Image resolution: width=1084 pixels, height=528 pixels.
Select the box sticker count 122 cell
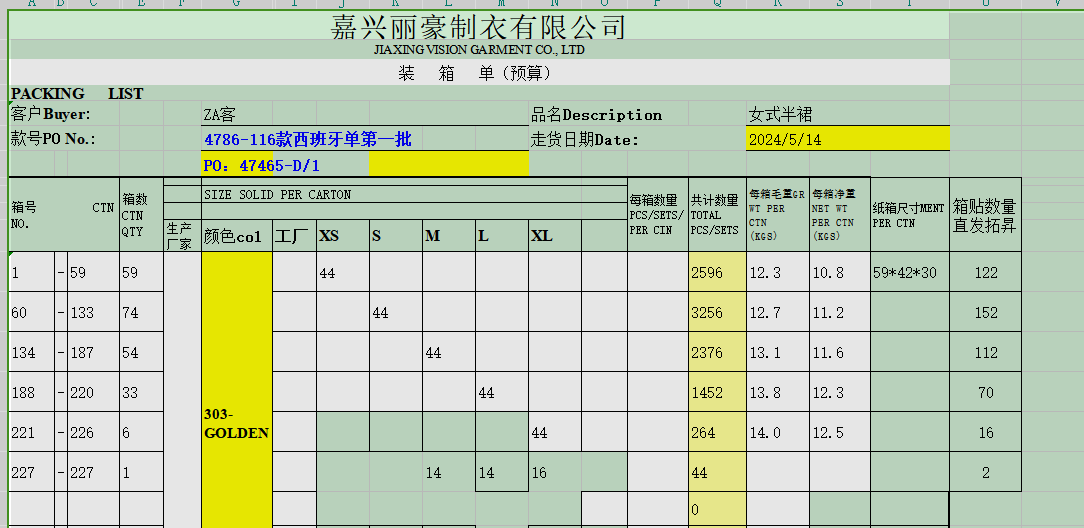point(985,272)
